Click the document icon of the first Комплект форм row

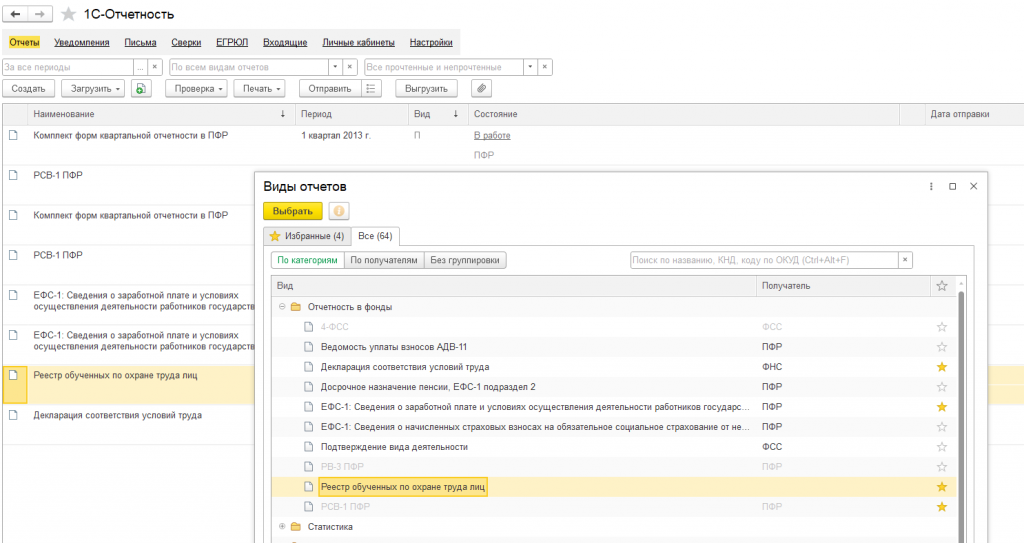[13, 135]
